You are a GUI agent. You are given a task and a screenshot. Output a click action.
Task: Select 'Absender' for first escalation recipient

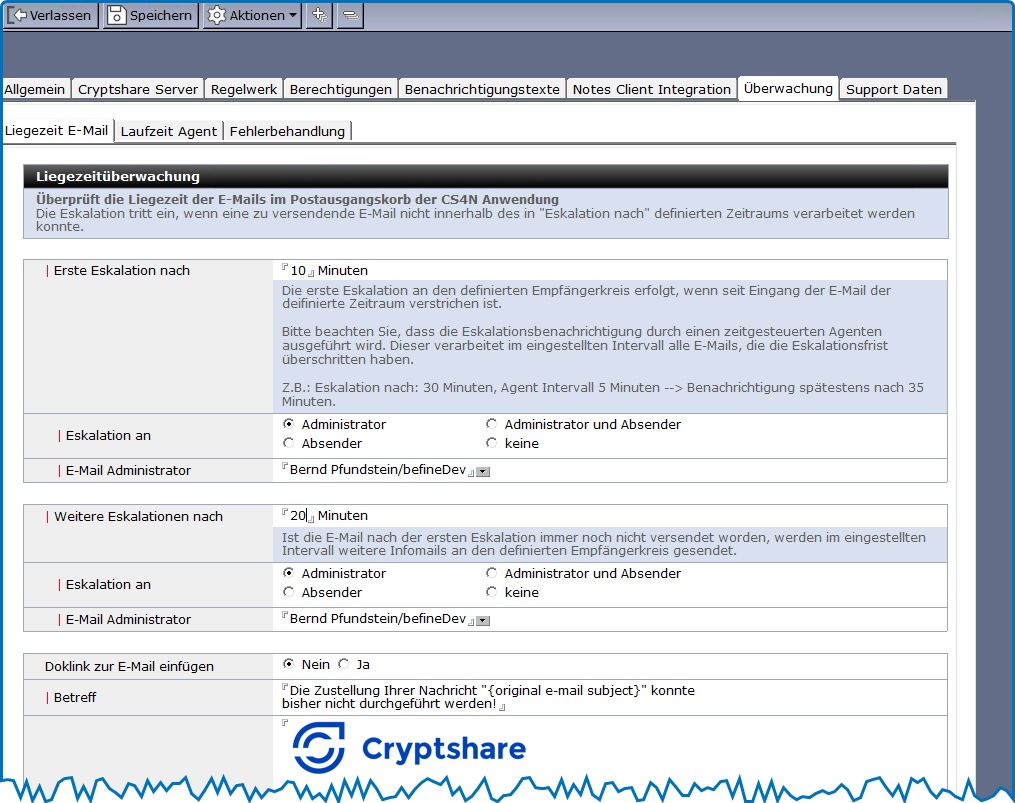click(289, 443)
